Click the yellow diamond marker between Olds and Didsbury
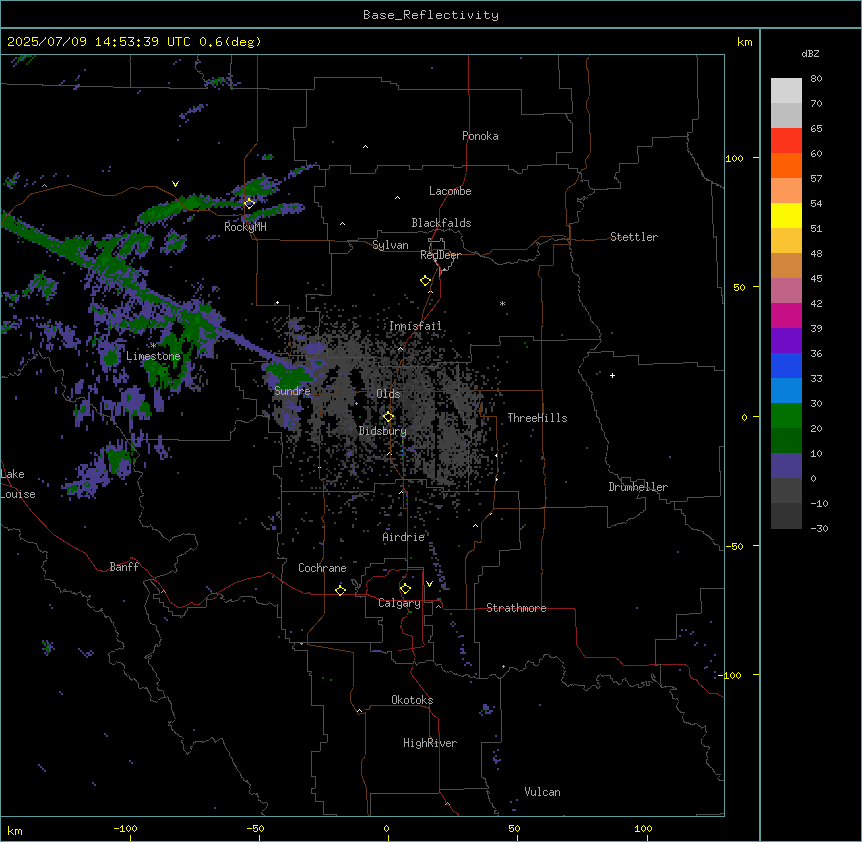 (388, 417)
